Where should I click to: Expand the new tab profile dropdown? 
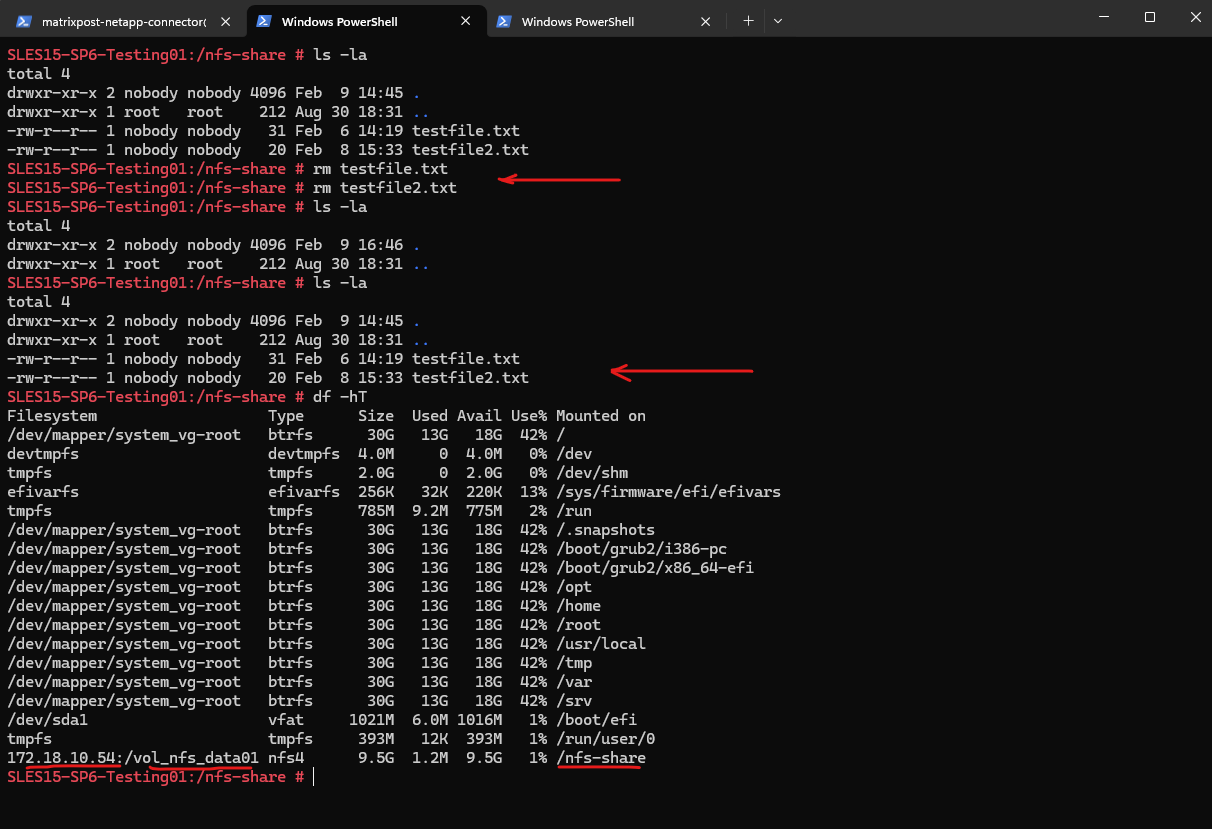pyautogui.click(x=778, y=20)
